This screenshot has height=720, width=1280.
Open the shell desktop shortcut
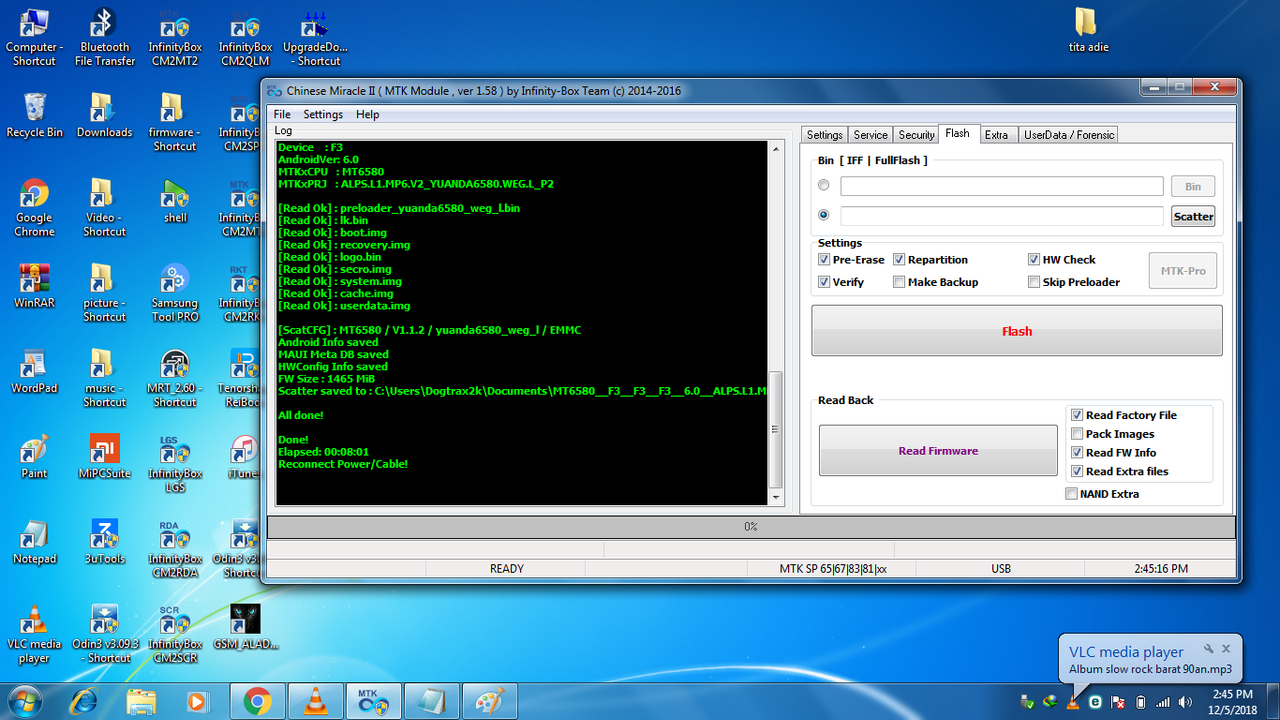175,201
